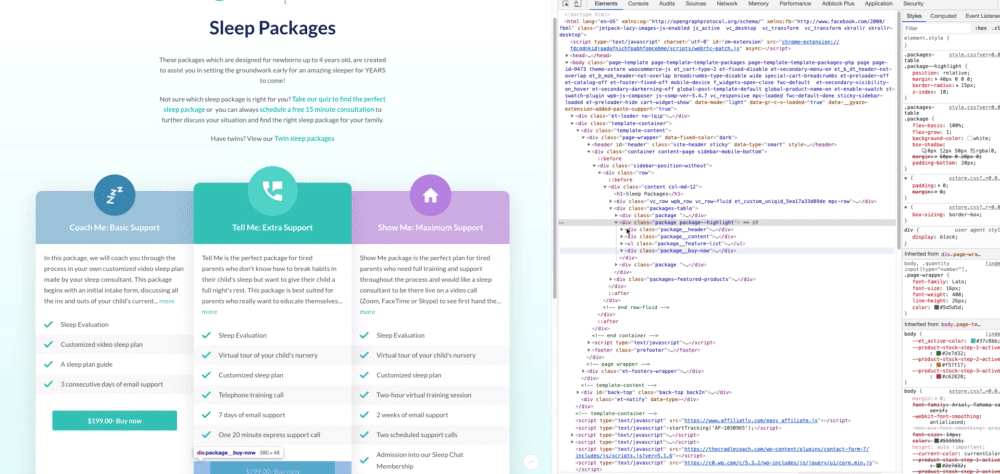Open the Sources tab
Screen dimensions: 1000x474
696,4
